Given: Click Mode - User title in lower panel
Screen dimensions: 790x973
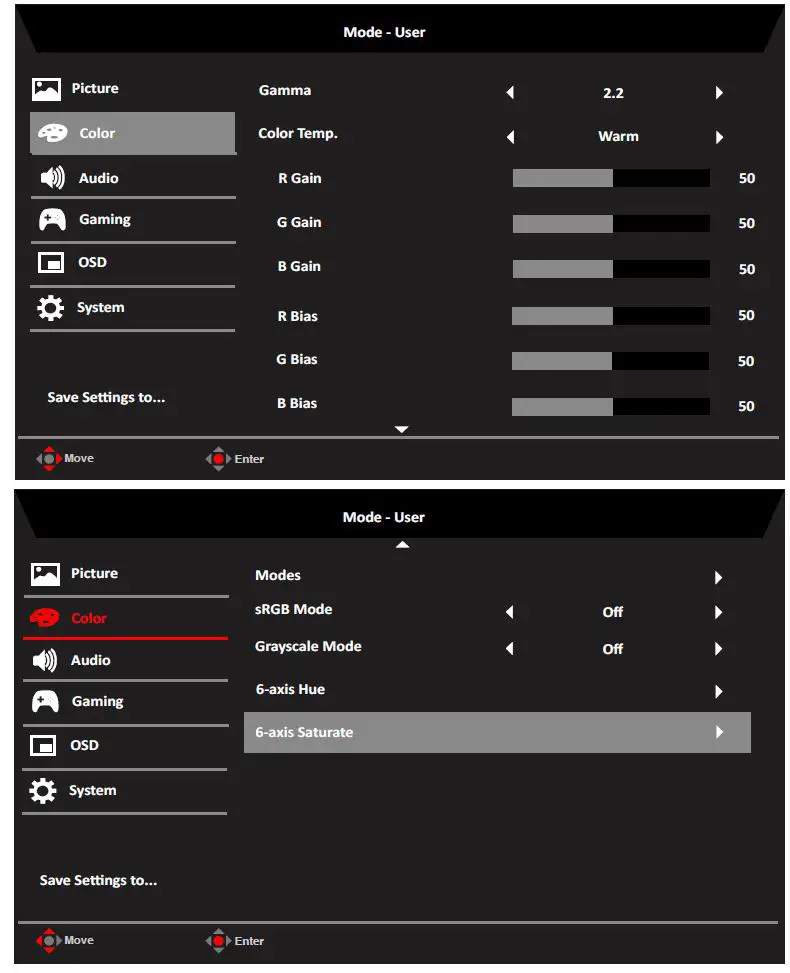Looking at the screenshot, I should click(384, 518).
